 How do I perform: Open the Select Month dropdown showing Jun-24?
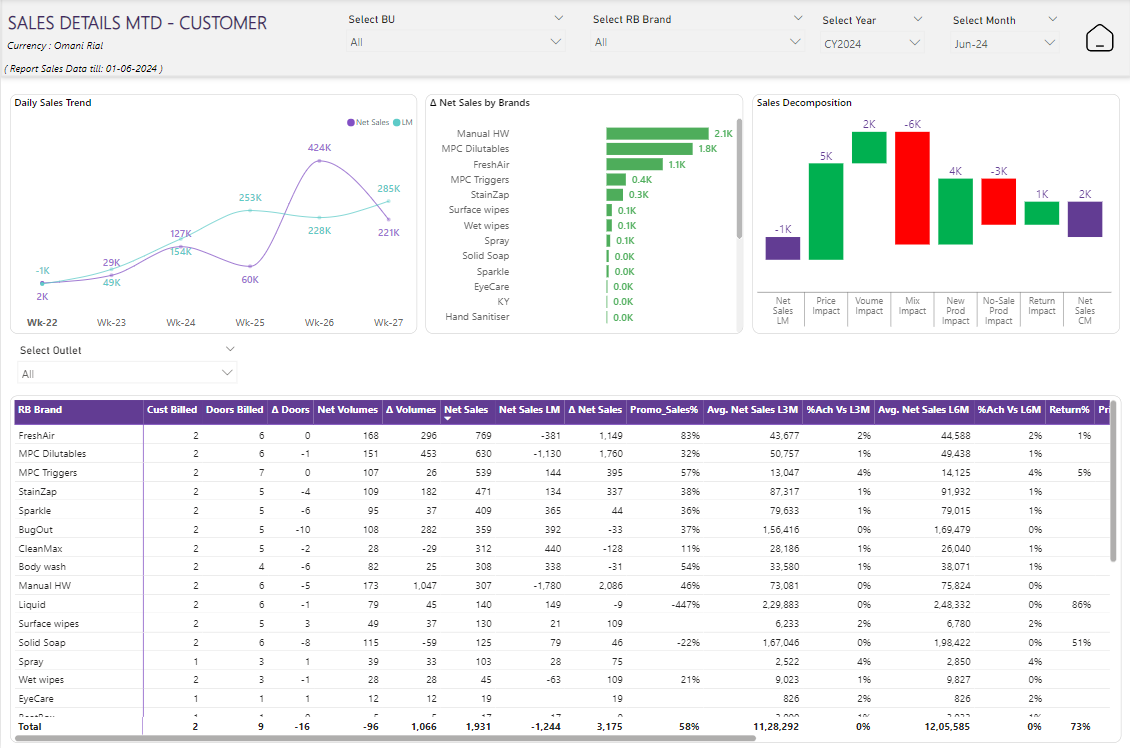point(1004,43)
